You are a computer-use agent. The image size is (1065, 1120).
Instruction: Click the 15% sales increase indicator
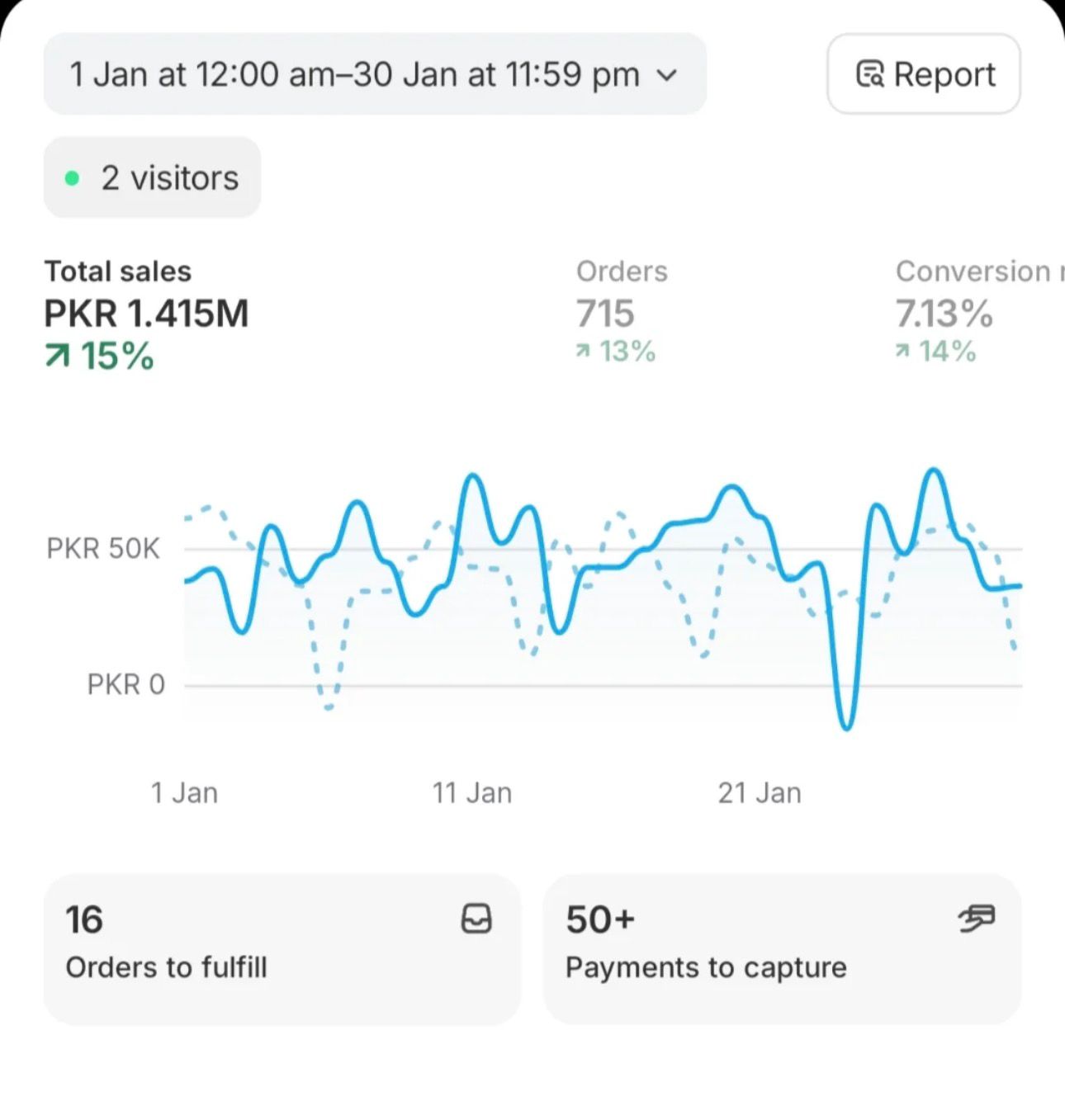click(x=99, y=357)
